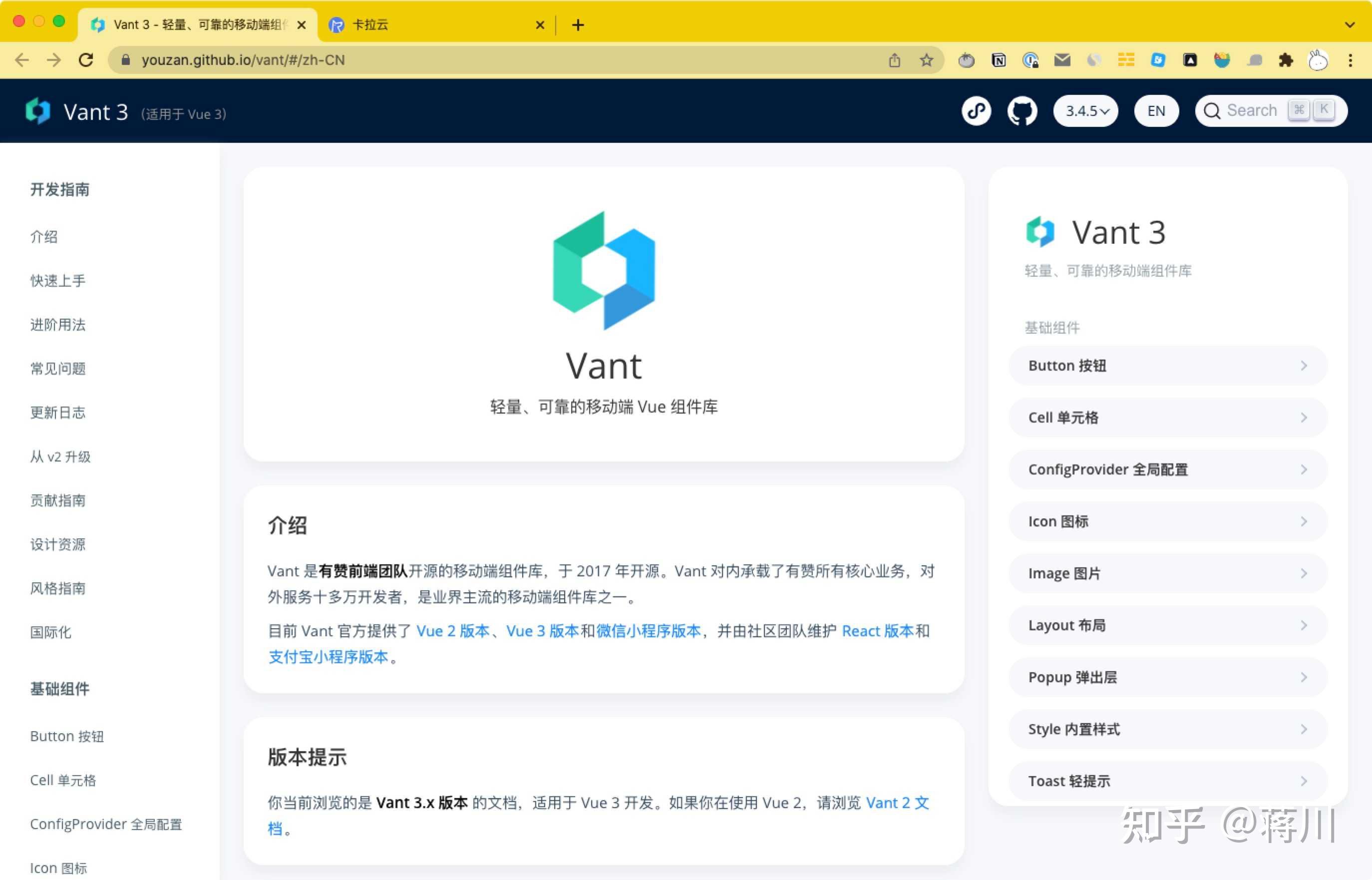This screenshot has height=880, width=1372.
Task: Expand the Button 按钮 component card
Action: (x=1167, y=365)
